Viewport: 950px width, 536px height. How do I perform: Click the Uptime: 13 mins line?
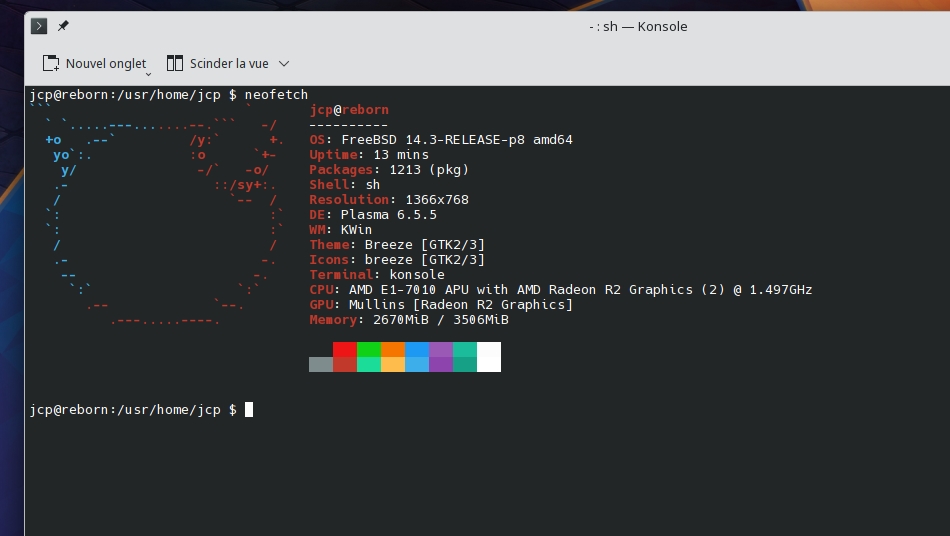point(369,154)
